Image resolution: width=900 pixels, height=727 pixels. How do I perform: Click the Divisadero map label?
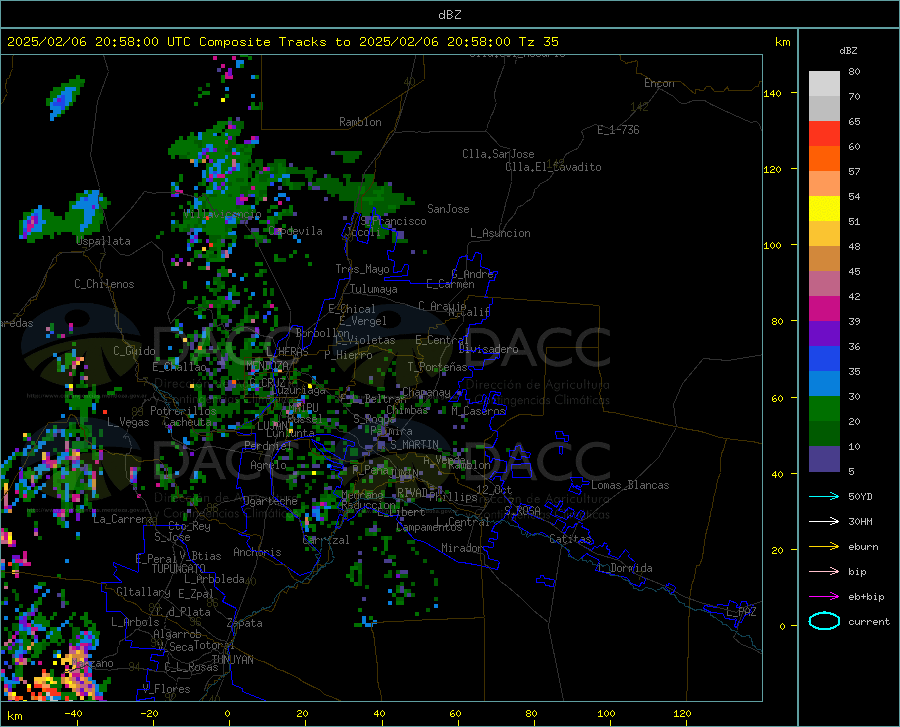[488, 349]
